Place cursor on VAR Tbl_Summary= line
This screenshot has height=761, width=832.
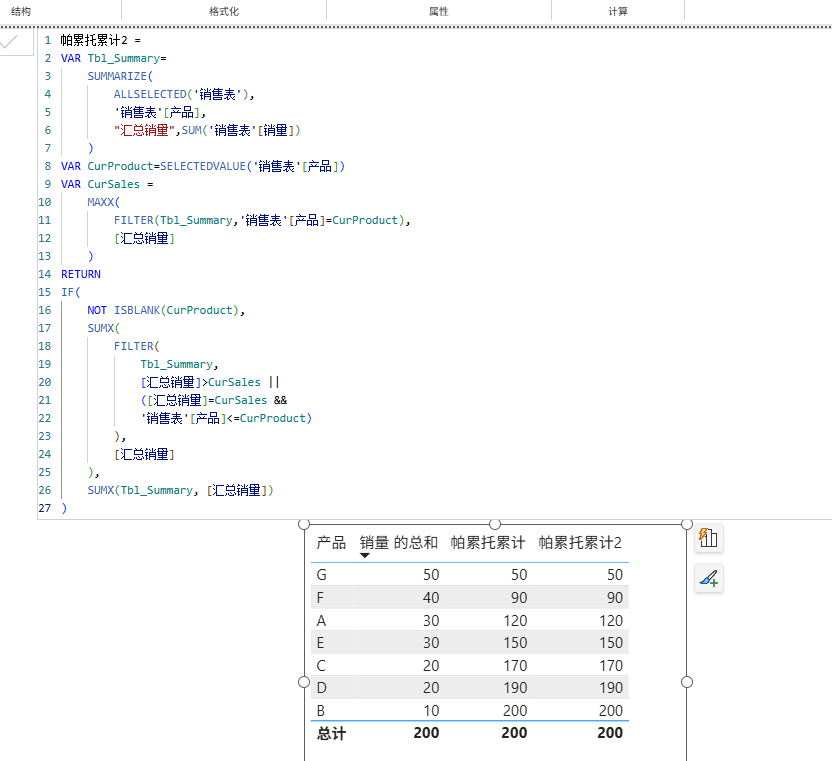tap(114, 58)
